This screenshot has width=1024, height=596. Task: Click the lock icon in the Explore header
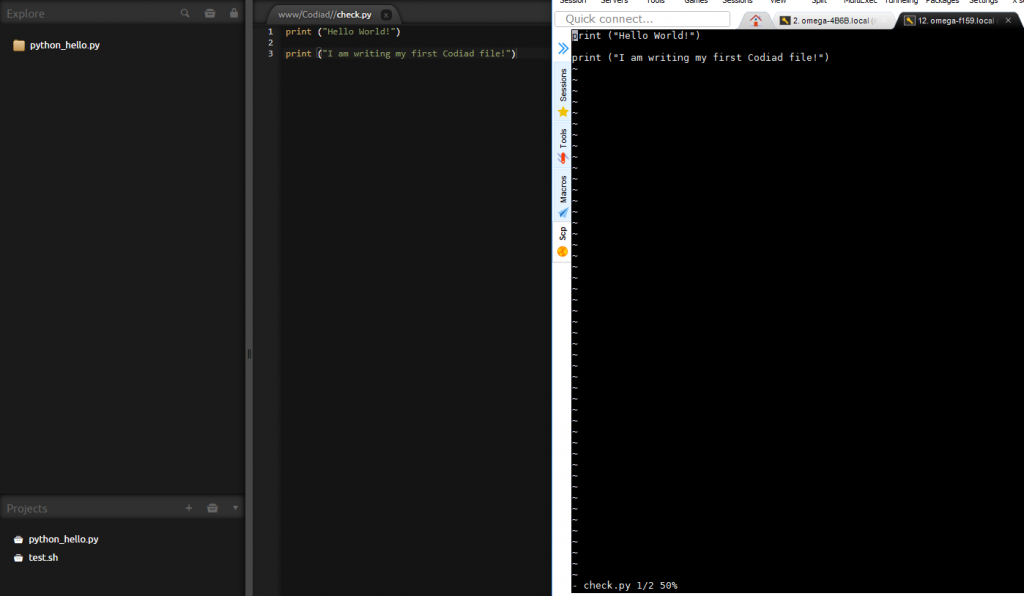tap(233, 13)
